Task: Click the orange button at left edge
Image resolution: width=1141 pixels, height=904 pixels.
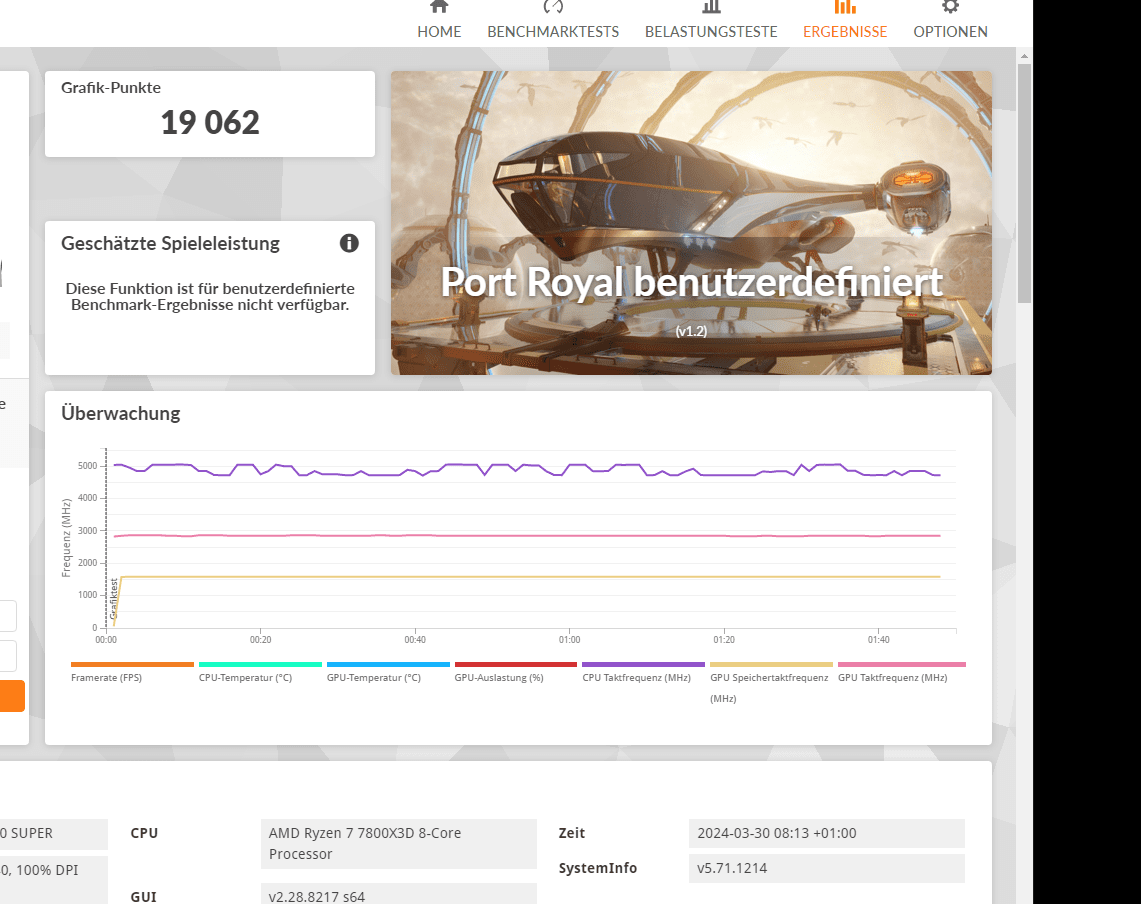Action: (12, 696)
